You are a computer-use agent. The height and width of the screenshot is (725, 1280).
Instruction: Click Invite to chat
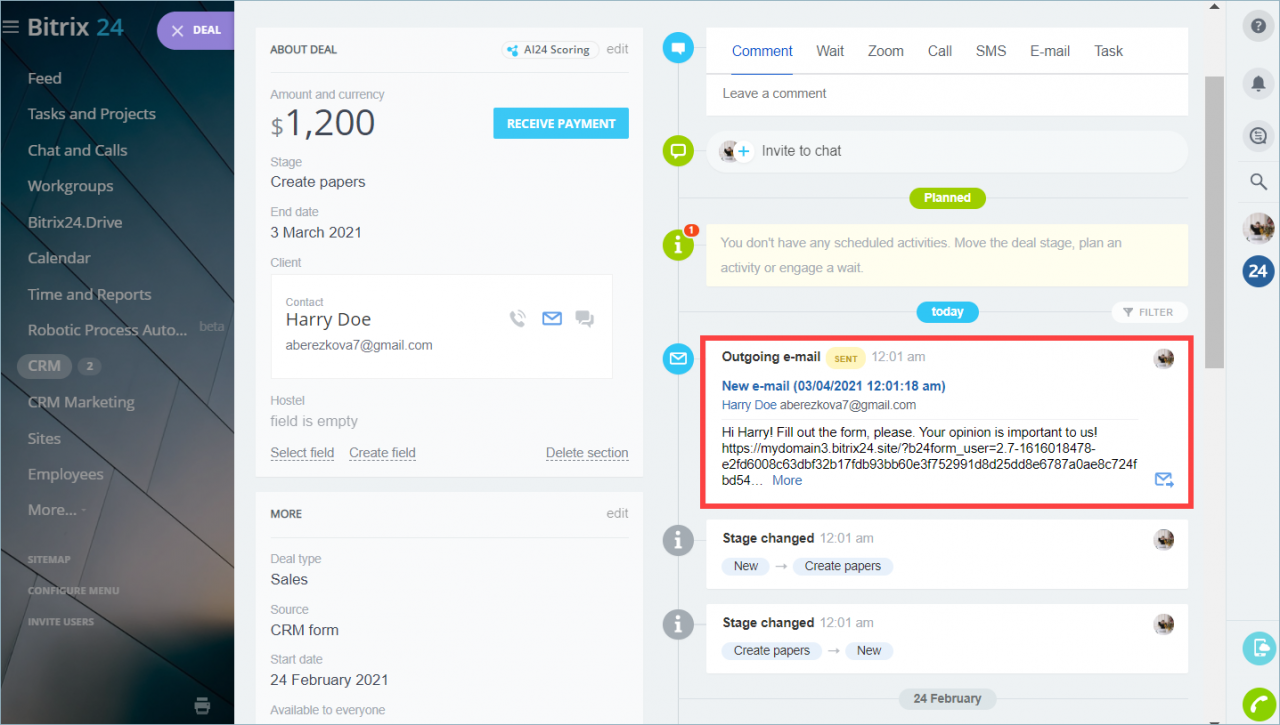(801, 151)
